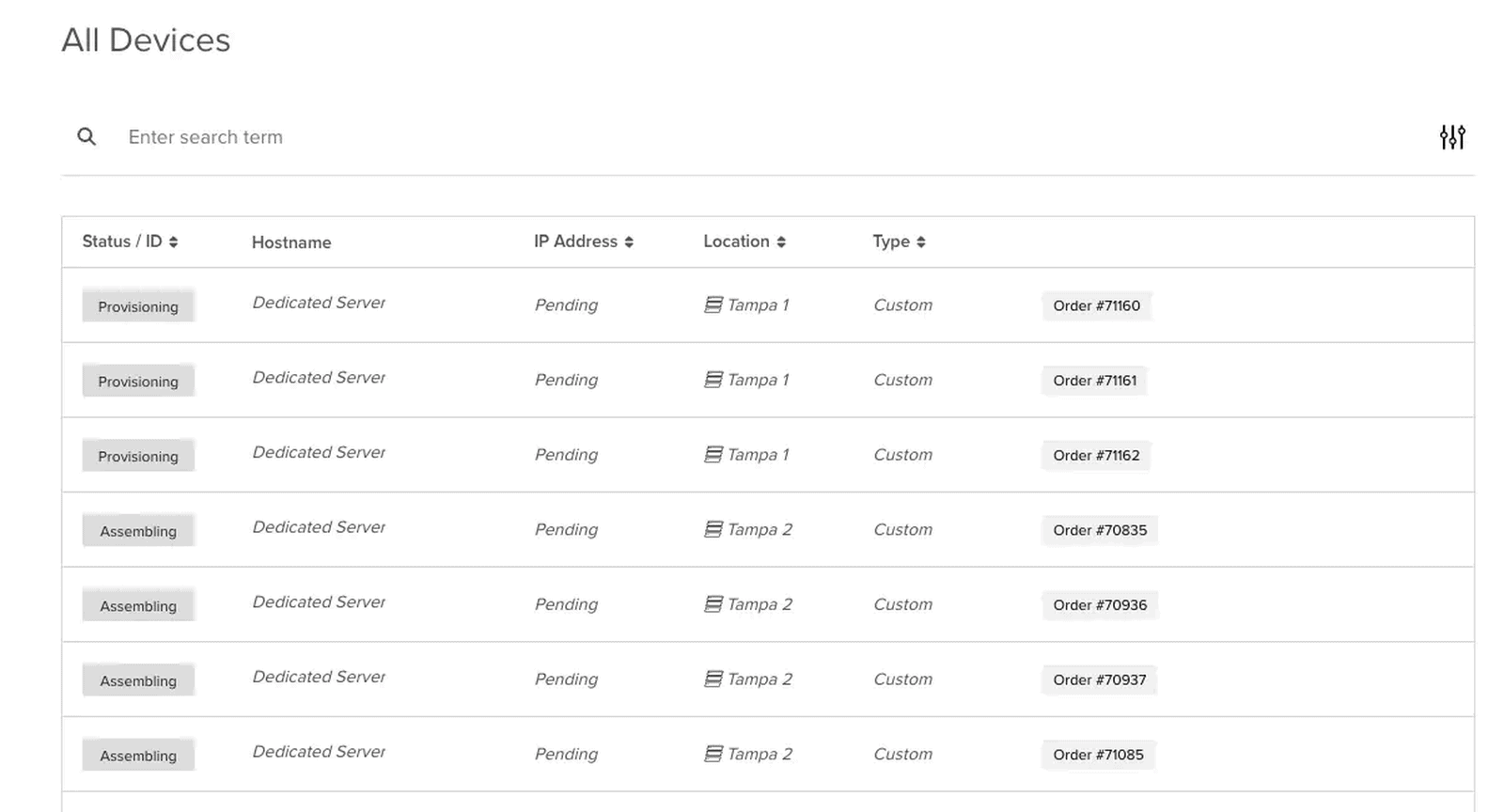Open Order #71162 badge

(1096, 455)
